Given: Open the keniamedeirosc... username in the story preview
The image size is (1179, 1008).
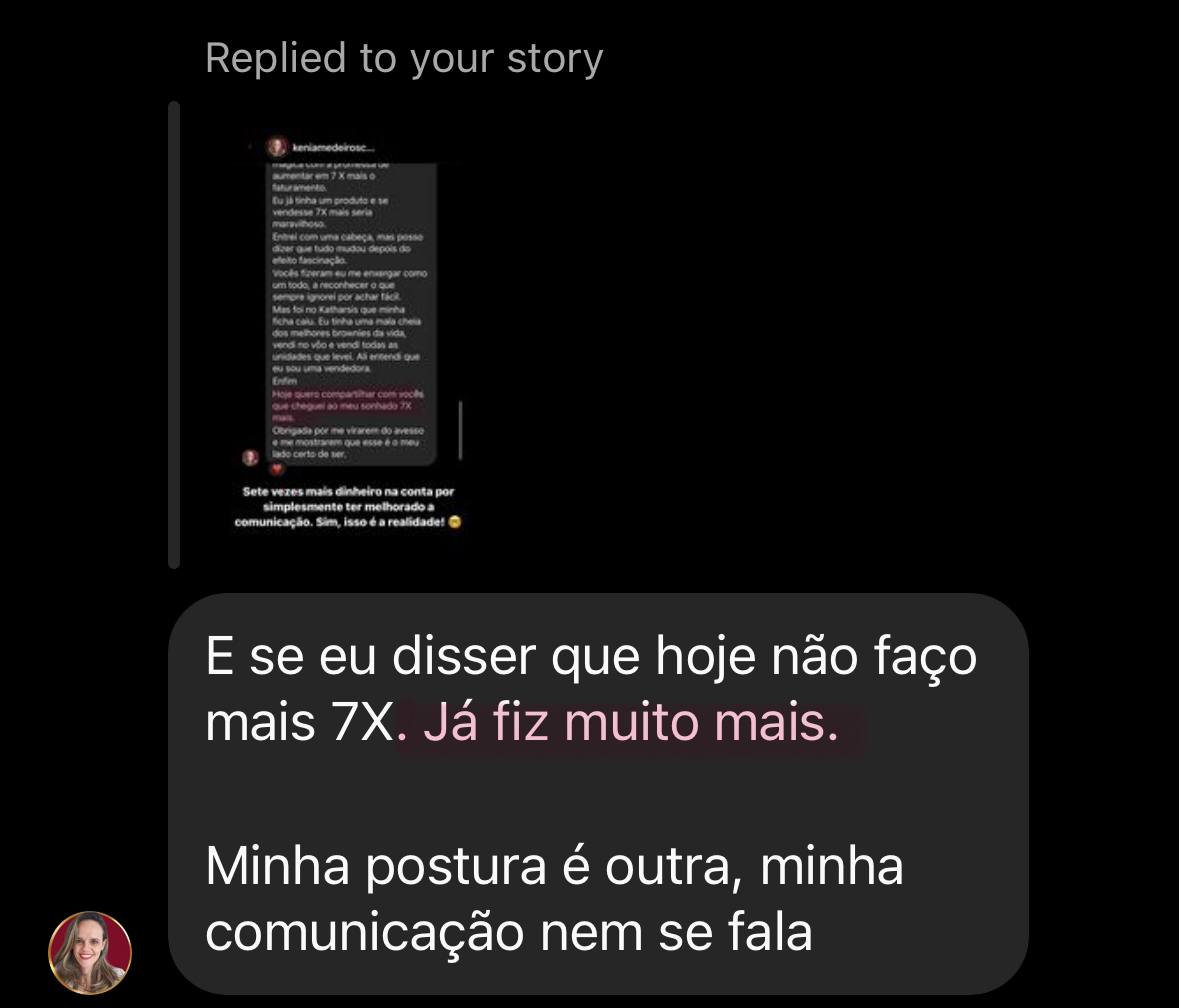Looking at the screenshot, I should [333, 147].
